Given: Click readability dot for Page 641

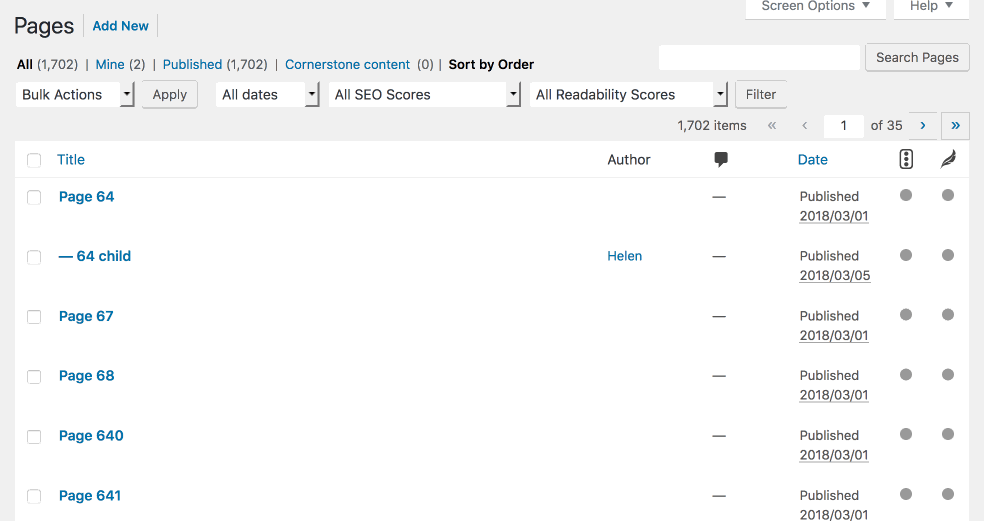Looking at the screenshot, I should click(948, 494).
